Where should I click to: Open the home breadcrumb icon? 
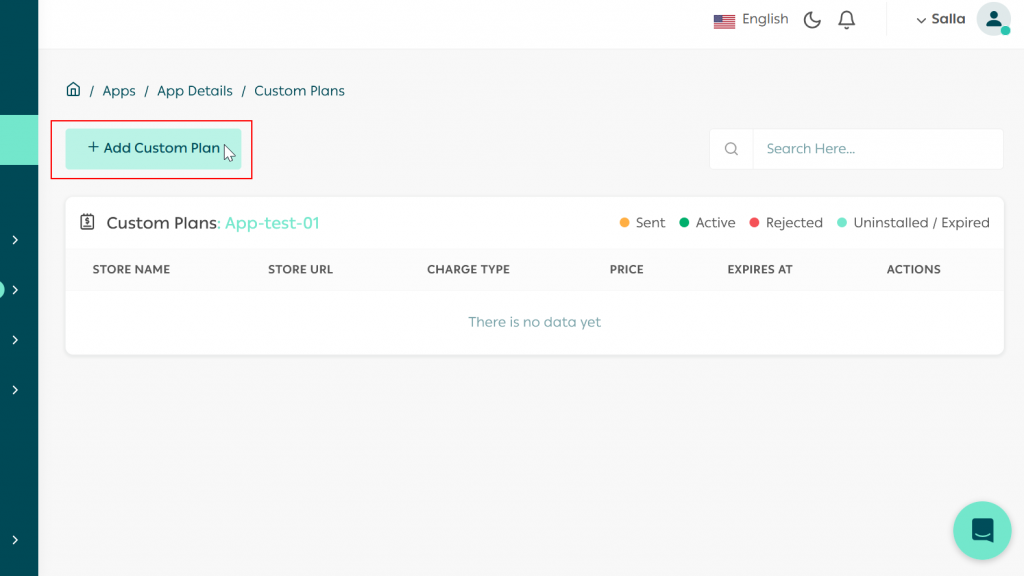pyautogui.click(x=73, y=89)
